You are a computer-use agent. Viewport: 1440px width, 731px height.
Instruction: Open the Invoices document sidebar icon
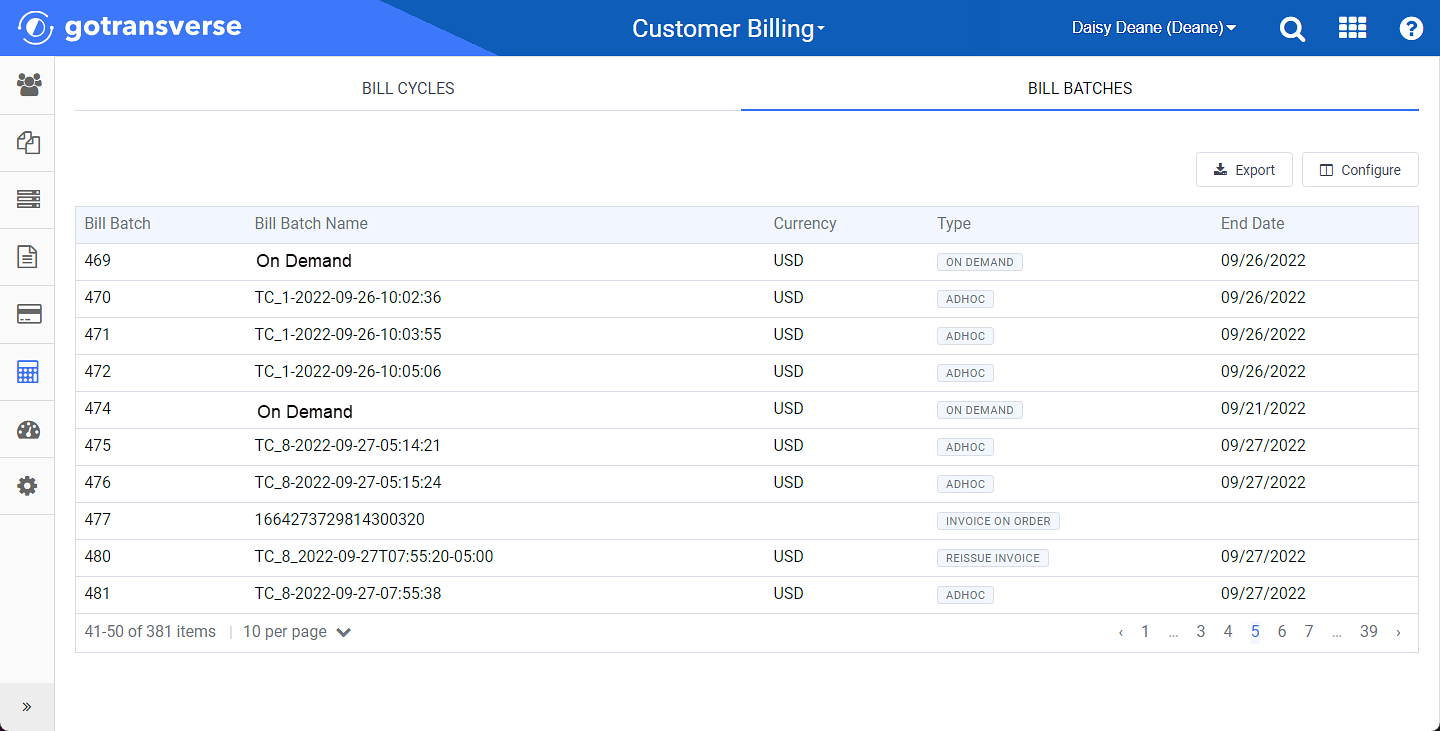click(28, 257)
